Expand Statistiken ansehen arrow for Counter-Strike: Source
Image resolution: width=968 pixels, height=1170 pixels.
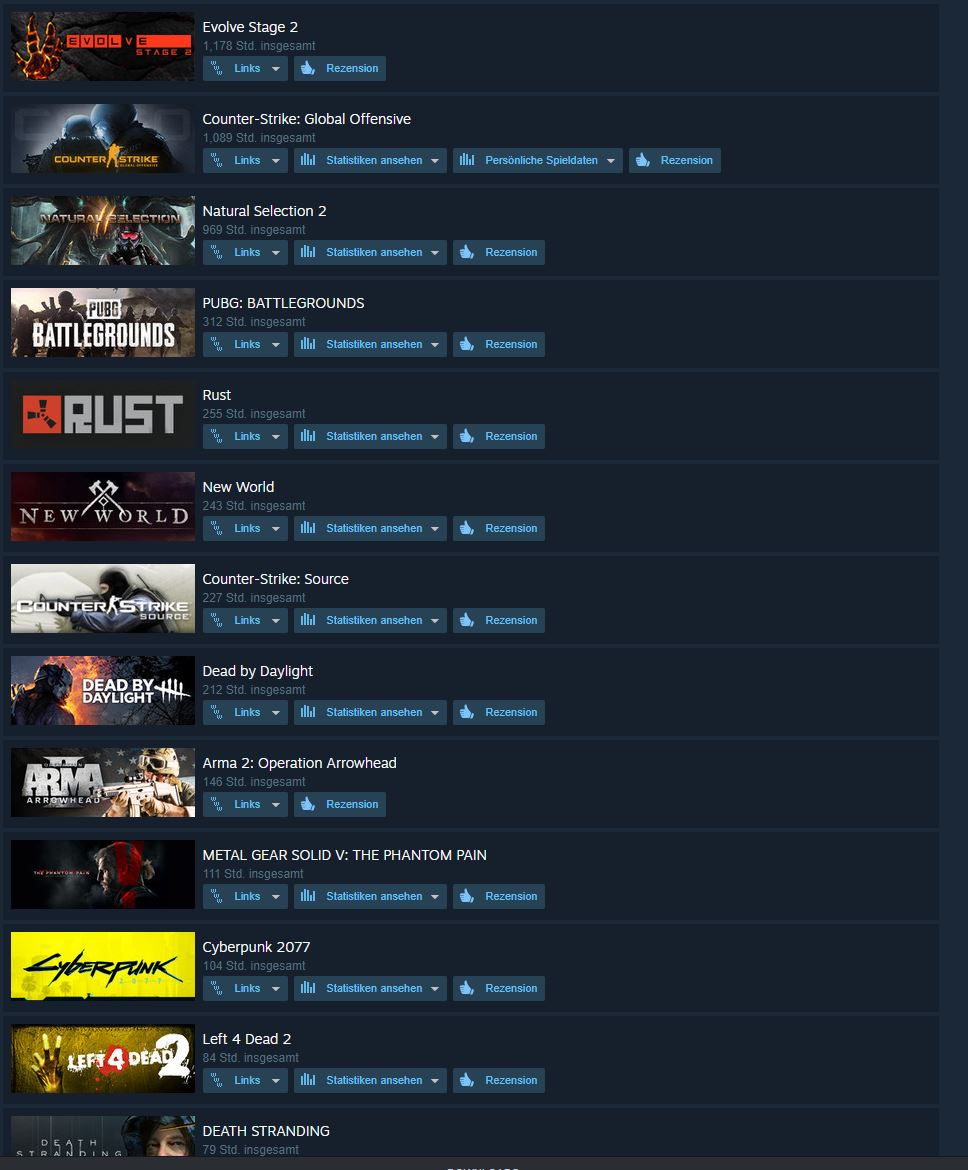pos(434,621)
